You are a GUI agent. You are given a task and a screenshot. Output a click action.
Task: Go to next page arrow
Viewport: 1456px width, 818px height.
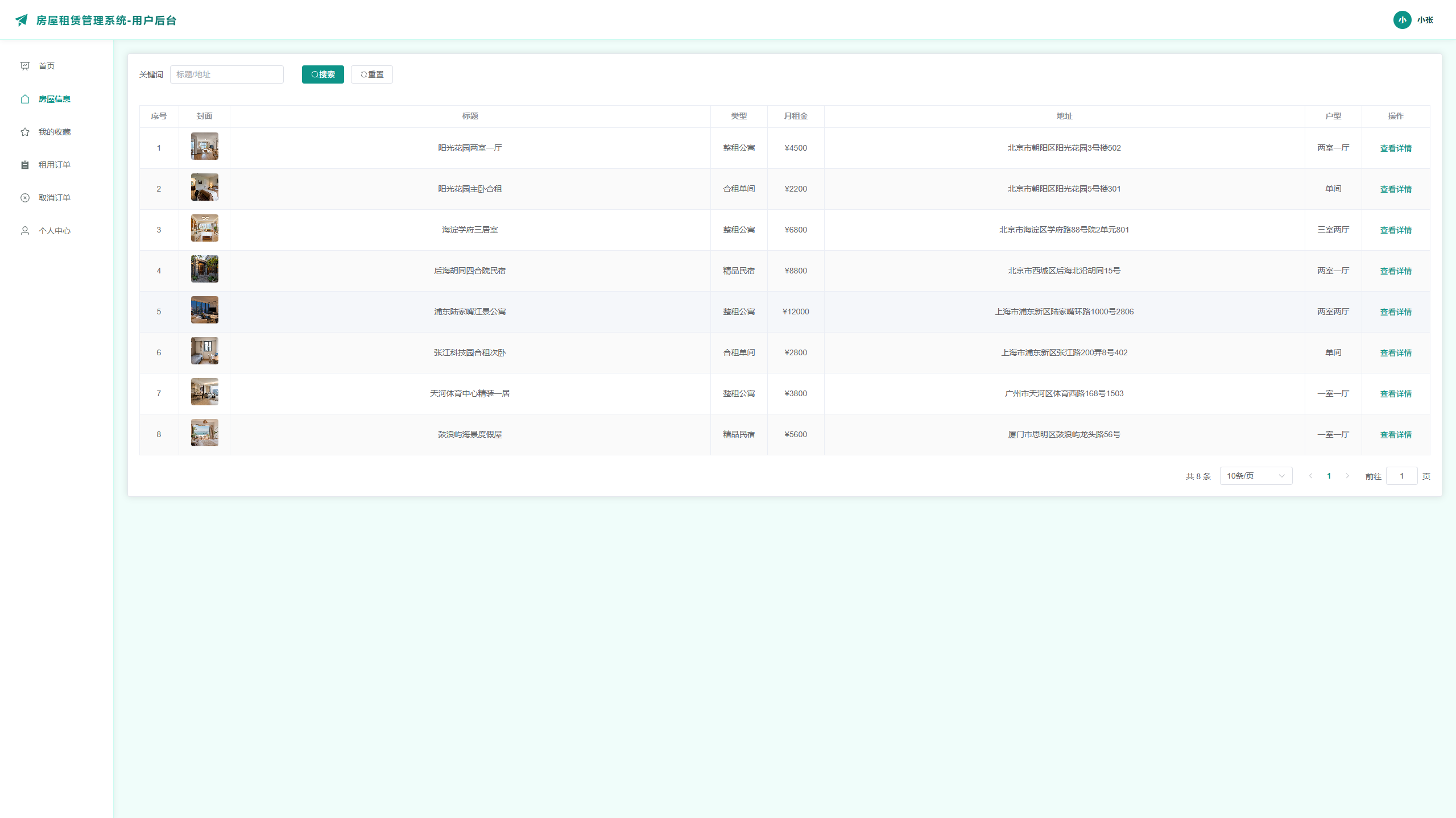point(1347,476)
